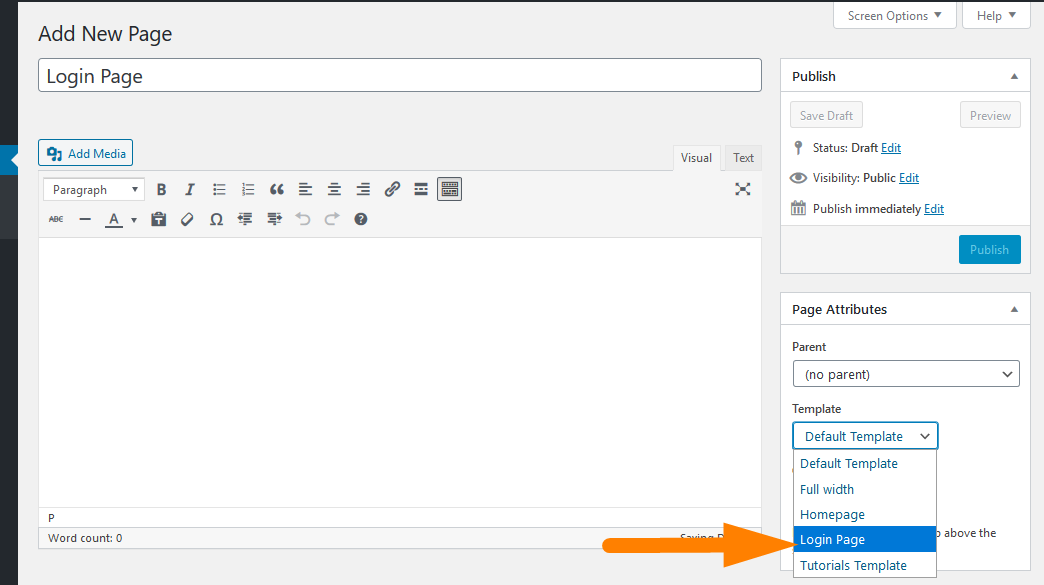Edit the publish time

coord(933,209)
